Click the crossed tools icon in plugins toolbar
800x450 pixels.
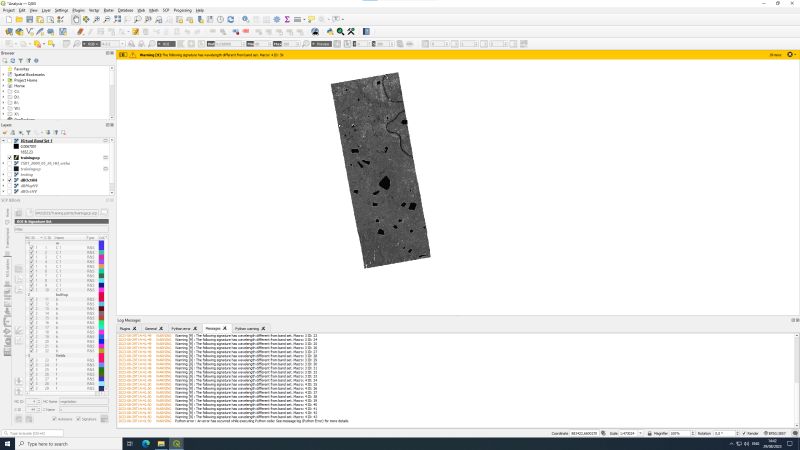pos(351,32)
